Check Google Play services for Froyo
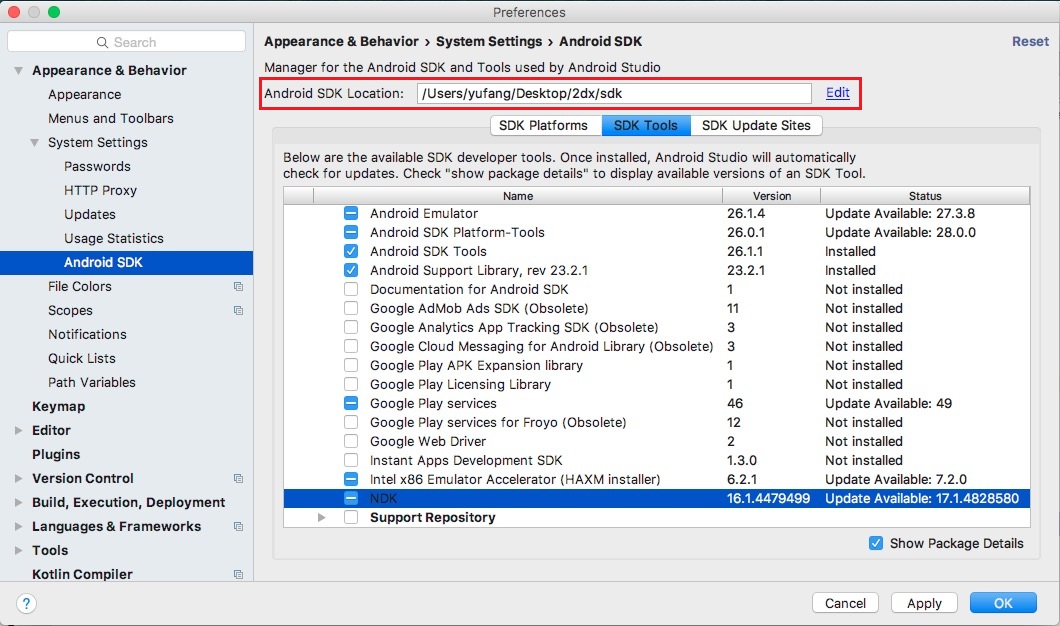 tap(351, 423)
